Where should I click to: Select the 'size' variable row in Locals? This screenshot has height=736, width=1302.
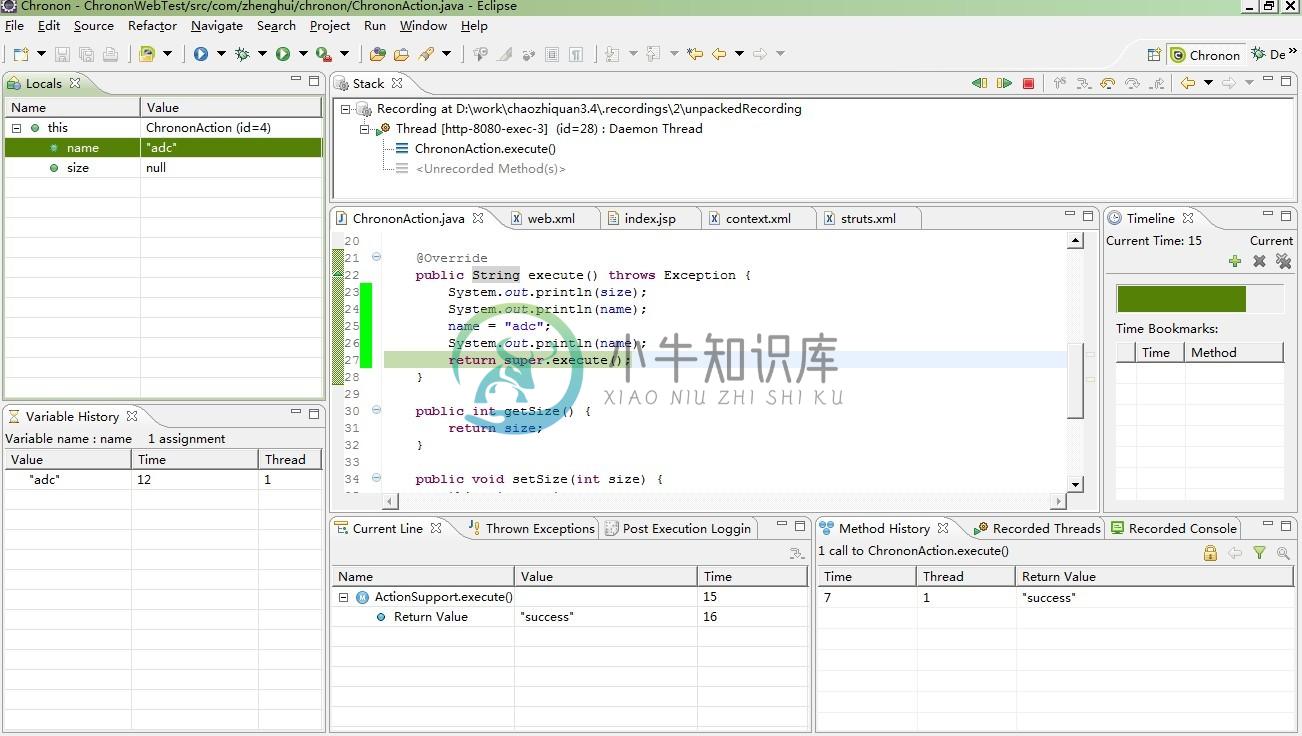tap(163, 168)
